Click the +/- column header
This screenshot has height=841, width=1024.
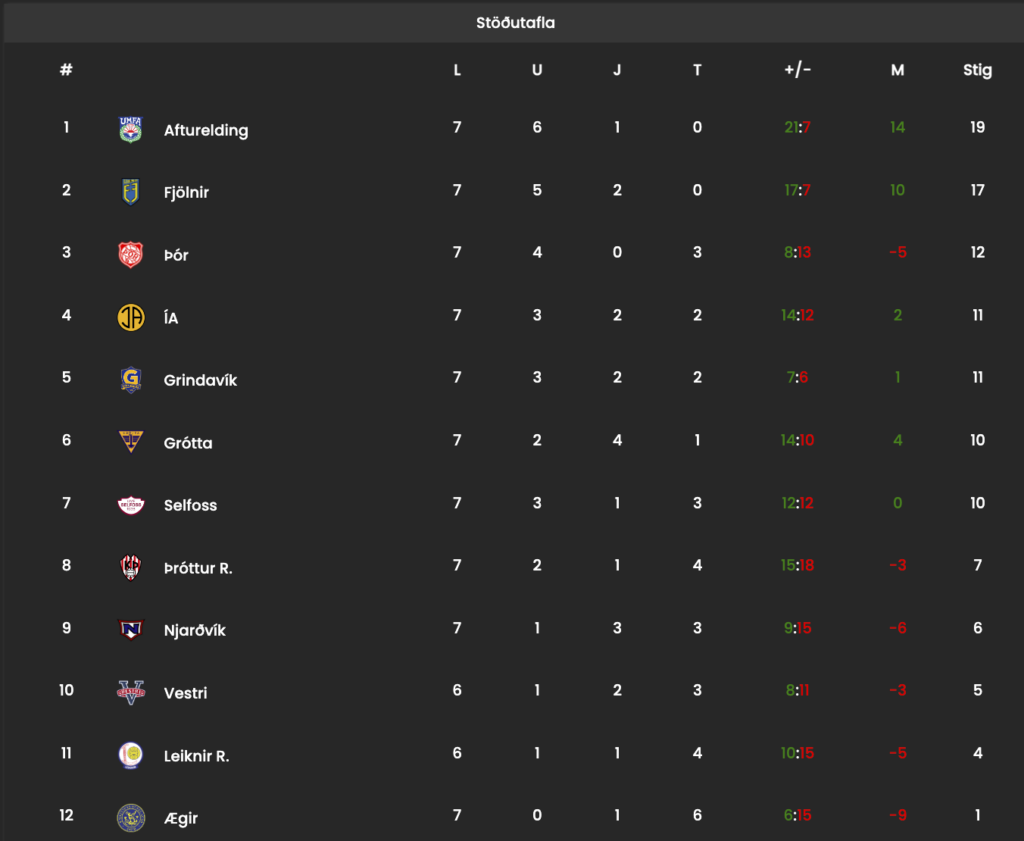(797, 69)
